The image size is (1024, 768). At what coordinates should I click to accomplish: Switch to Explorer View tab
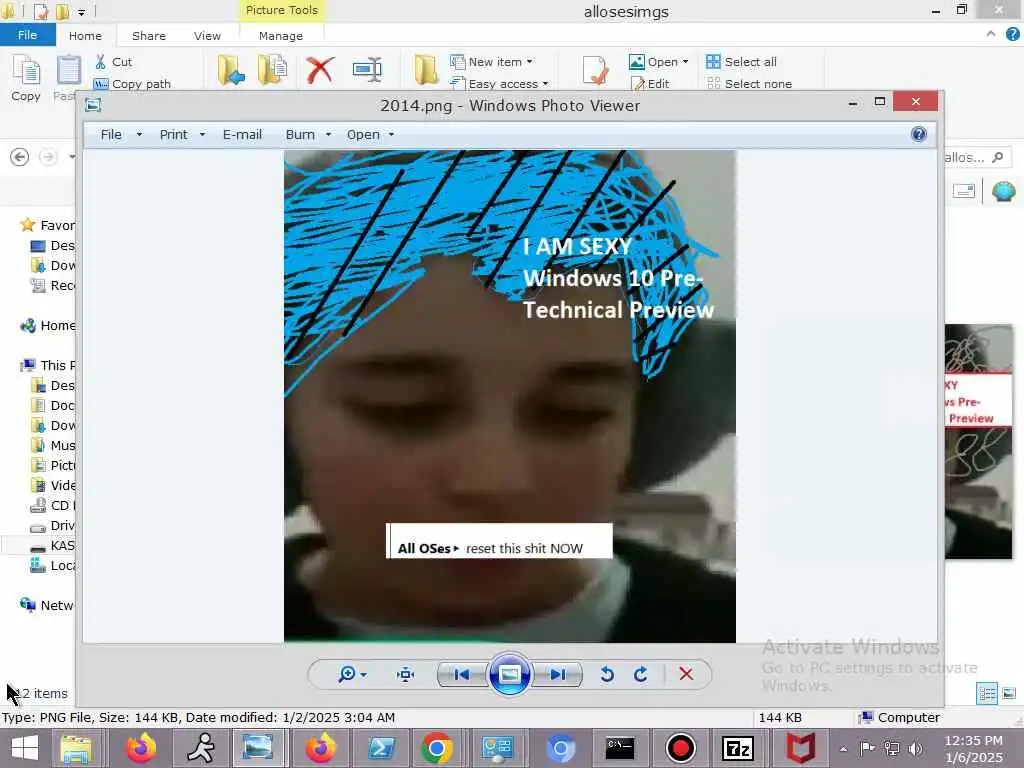pos(207,36)
